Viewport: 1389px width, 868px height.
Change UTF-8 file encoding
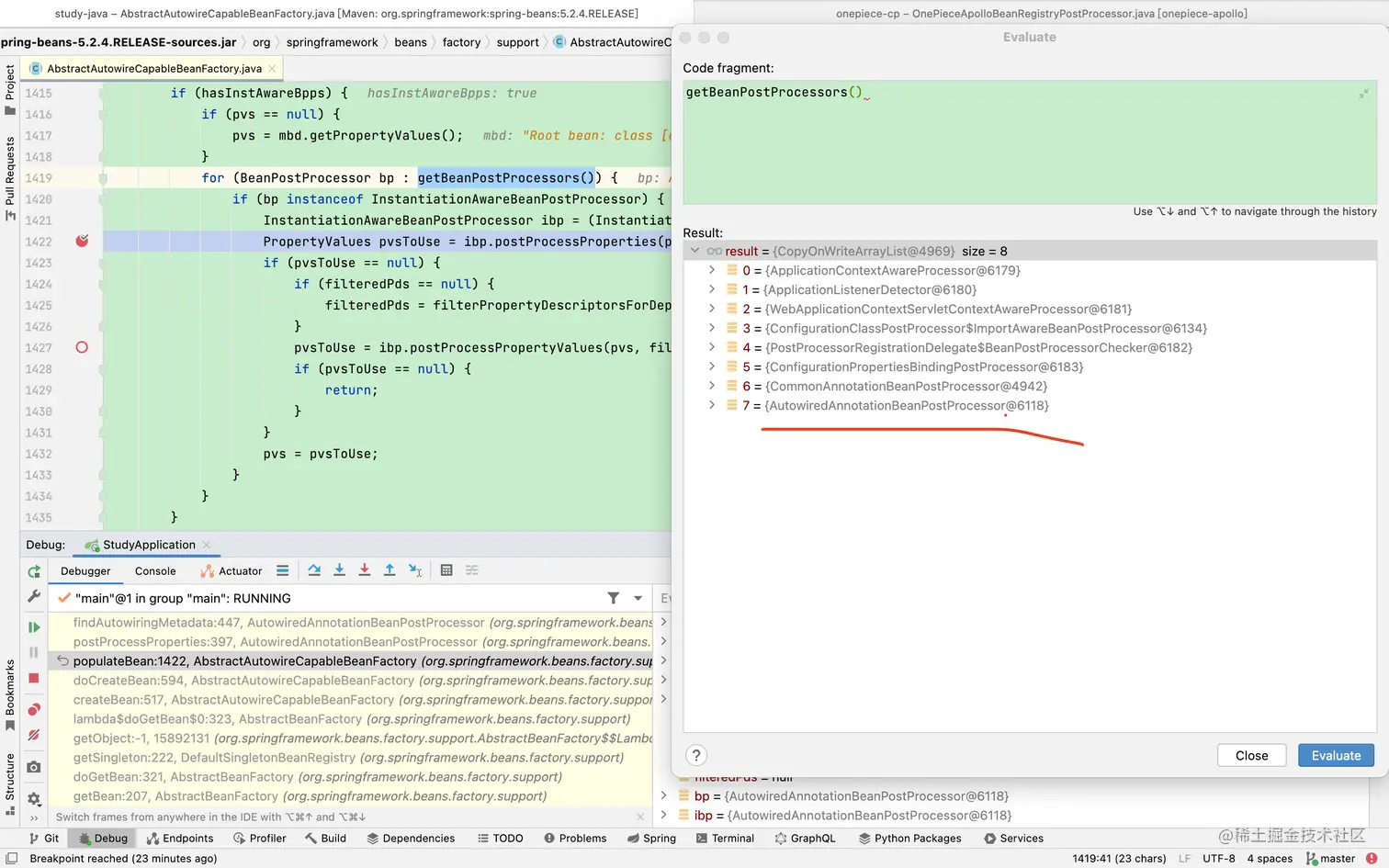(x=1218, y=858)
